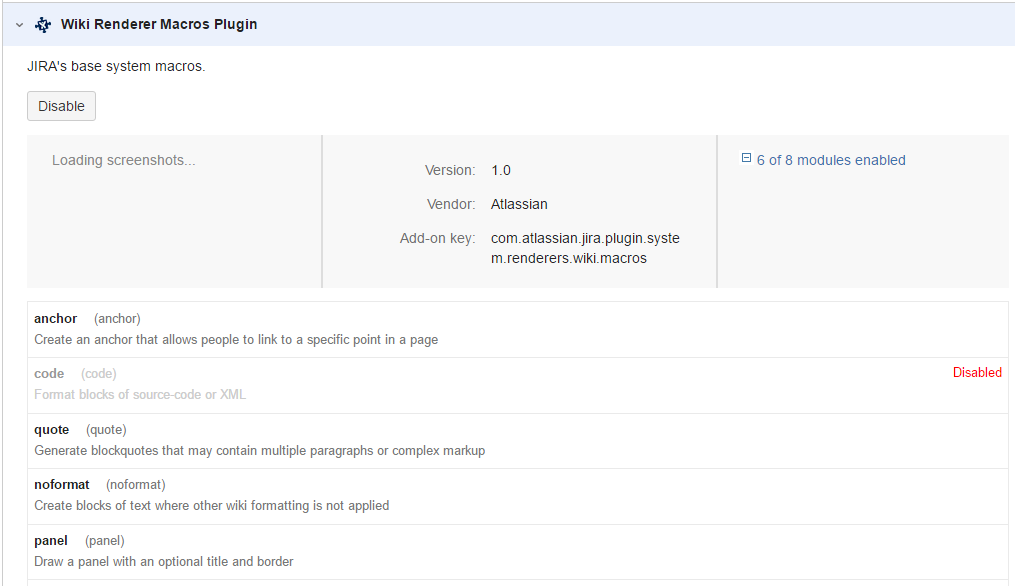Click the (anchor) key label
This screenshot has width=1015, height=586.
point(117,319)
